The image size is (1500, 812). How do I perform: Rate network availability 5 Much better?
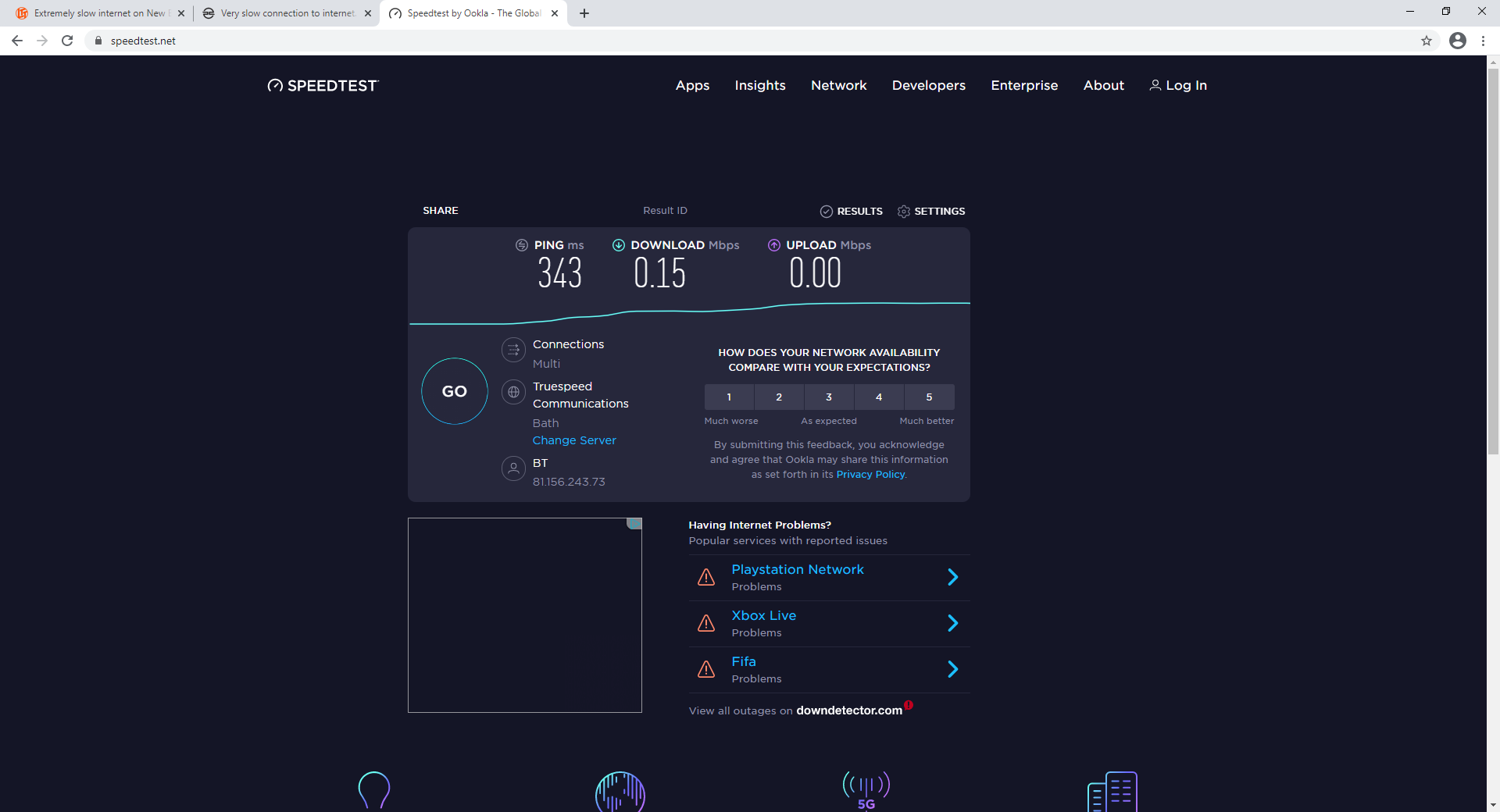click(929, 397)
